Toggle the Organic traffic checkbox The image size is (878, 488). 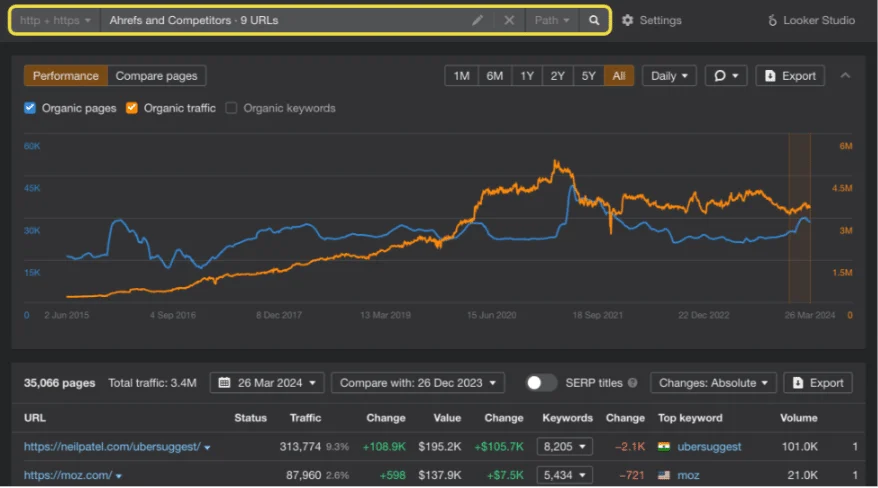click(132, 107)
